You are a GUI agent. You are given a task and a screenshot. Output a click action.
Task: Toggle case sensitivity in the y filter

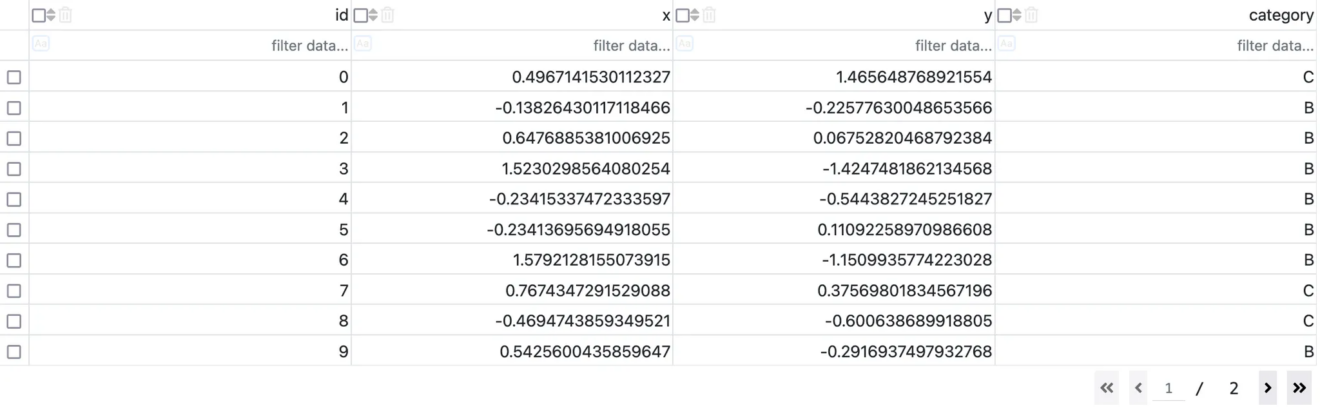coord(685,44)
